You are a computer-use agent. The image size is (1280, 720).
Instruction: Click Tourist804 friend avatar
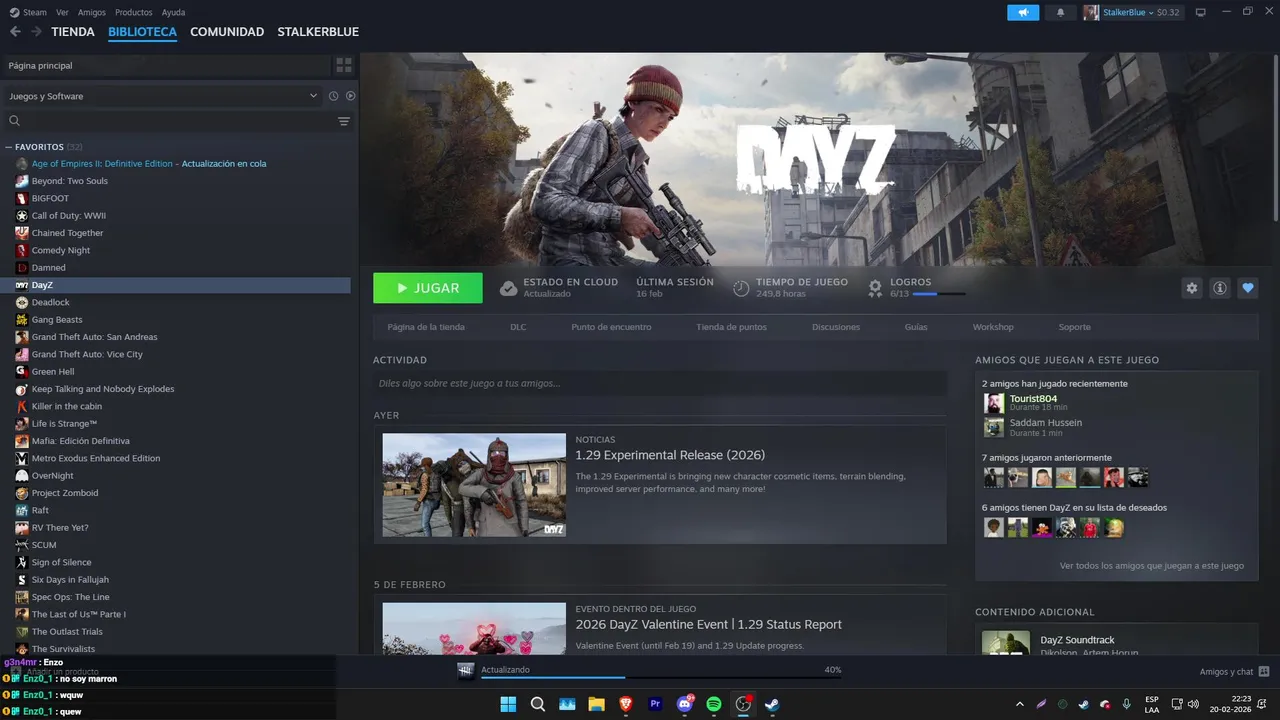tap(994, 403)
